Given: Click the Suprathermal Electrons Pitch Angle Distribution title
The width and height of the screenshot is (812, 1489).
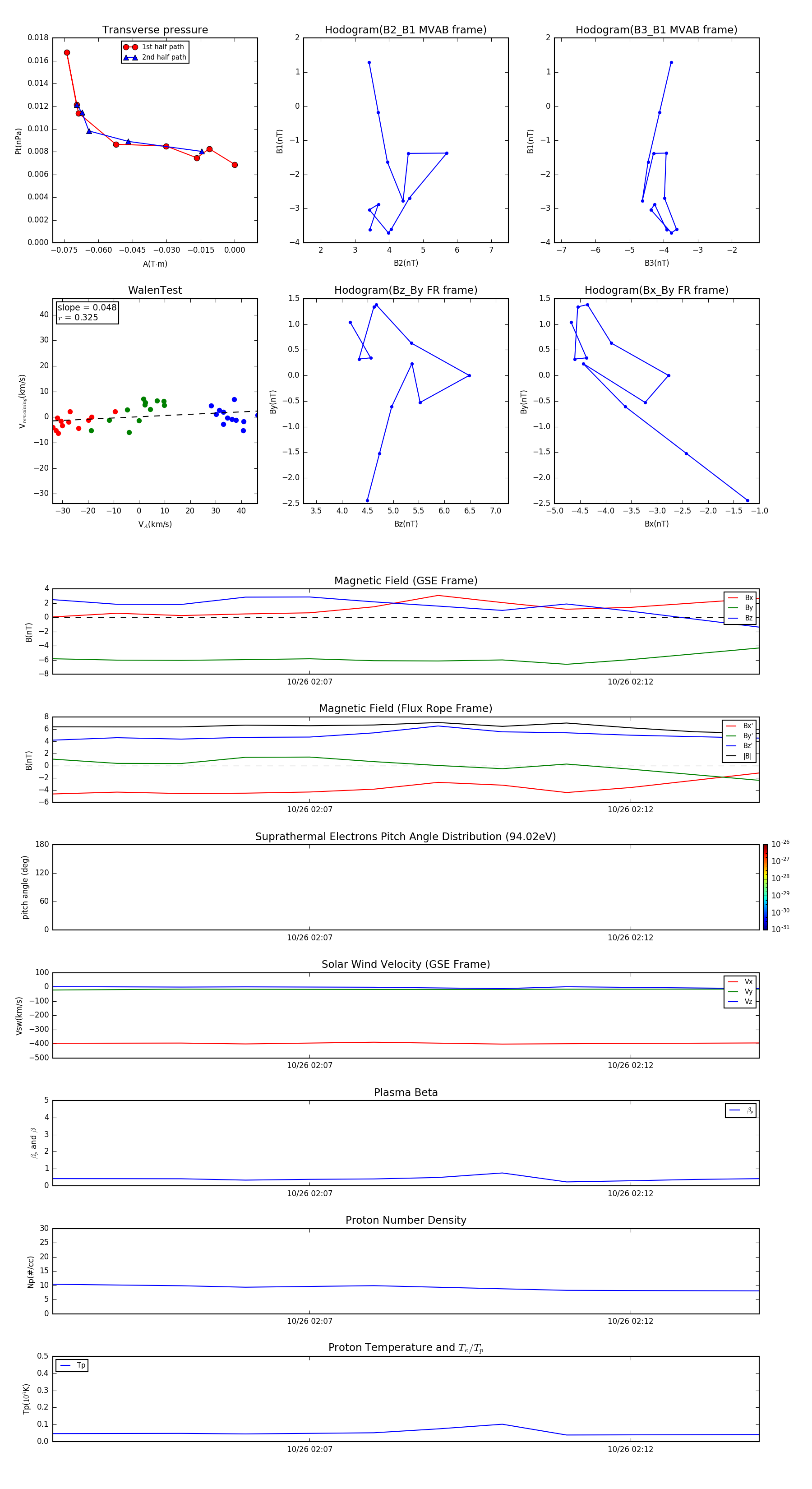Looking at the screenshot, I should [x=406, y=837].
